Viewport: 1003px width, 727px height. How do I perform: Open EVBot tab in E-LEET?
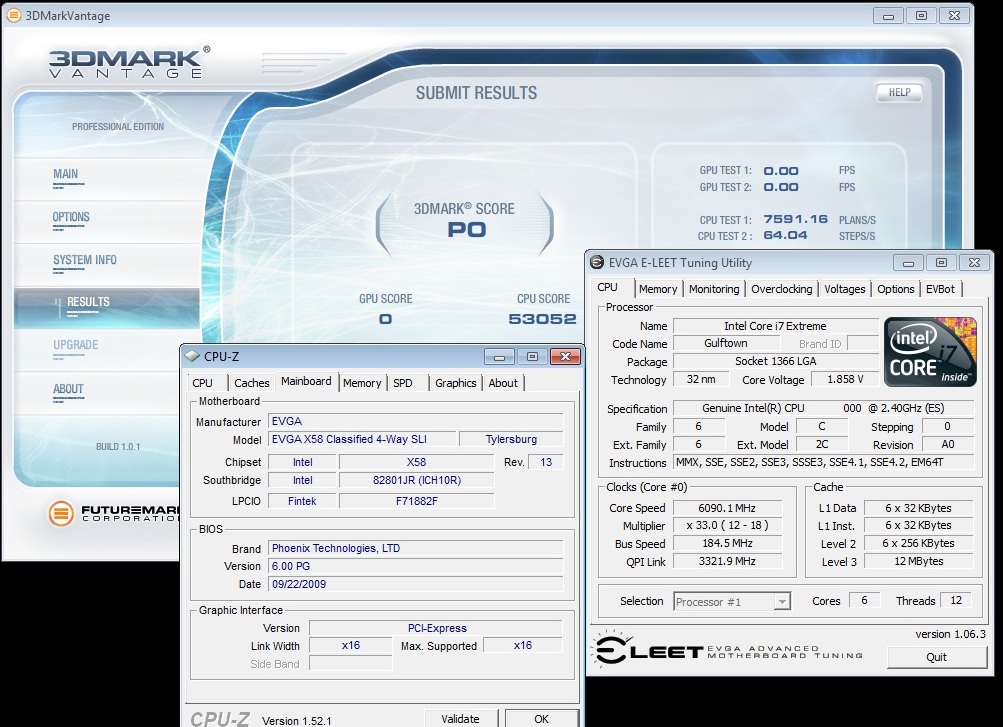point(940,289)
